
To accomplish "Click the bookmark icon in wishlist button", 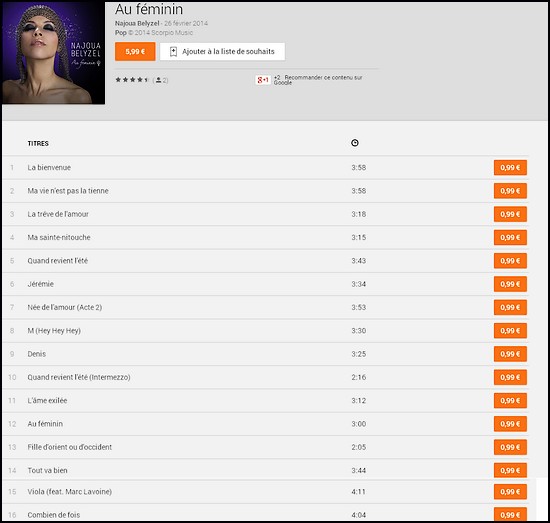I will pyautogui.click(x=173, y=52).
